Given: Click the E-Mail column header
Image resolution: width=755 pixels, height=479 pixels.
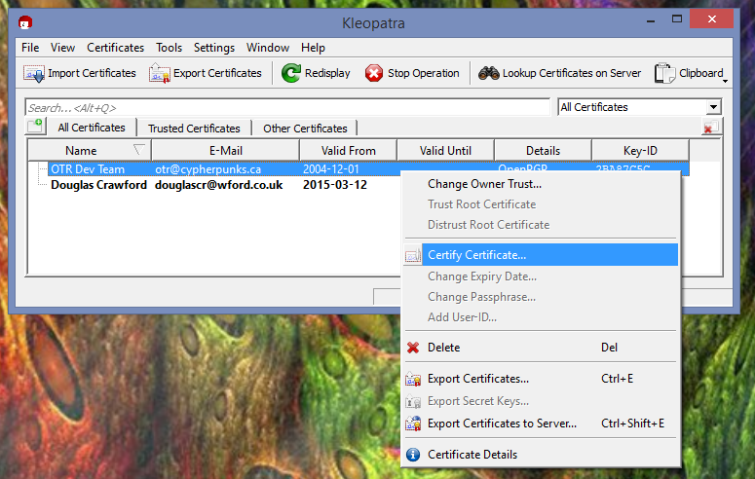Looking at the screenshot, I should [x=226, y=151].
